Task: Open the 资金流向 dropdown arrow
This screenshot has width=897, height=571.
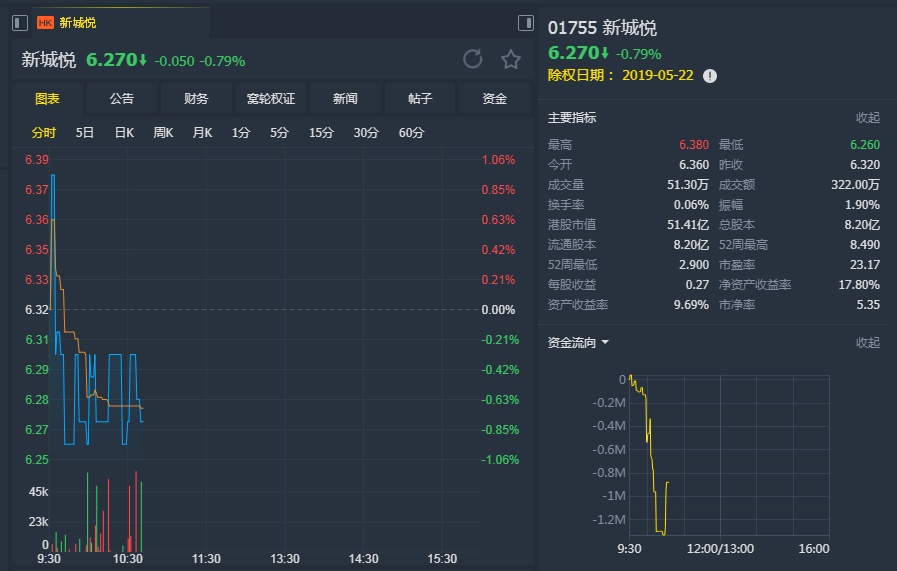Action: 605,343
